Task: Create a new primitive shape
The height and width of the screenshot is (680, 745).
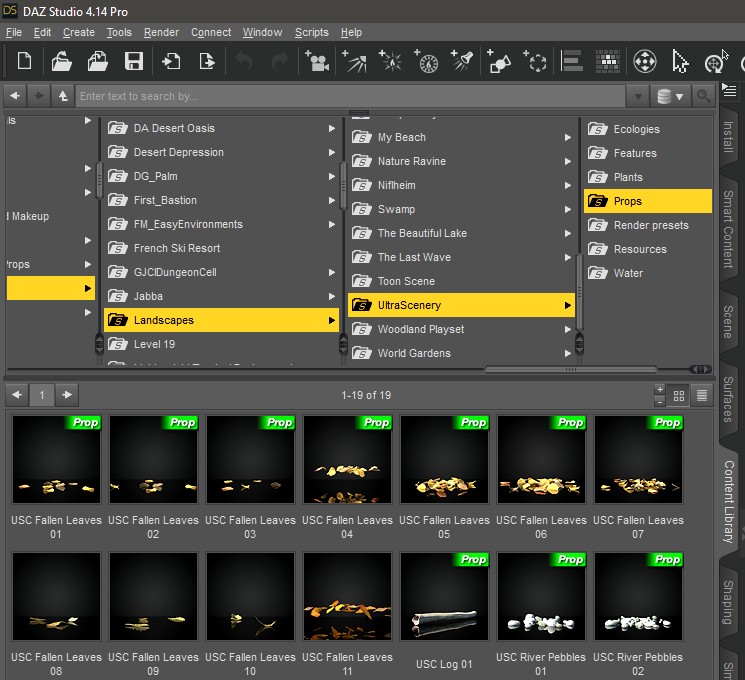Action: click(498, 61)
